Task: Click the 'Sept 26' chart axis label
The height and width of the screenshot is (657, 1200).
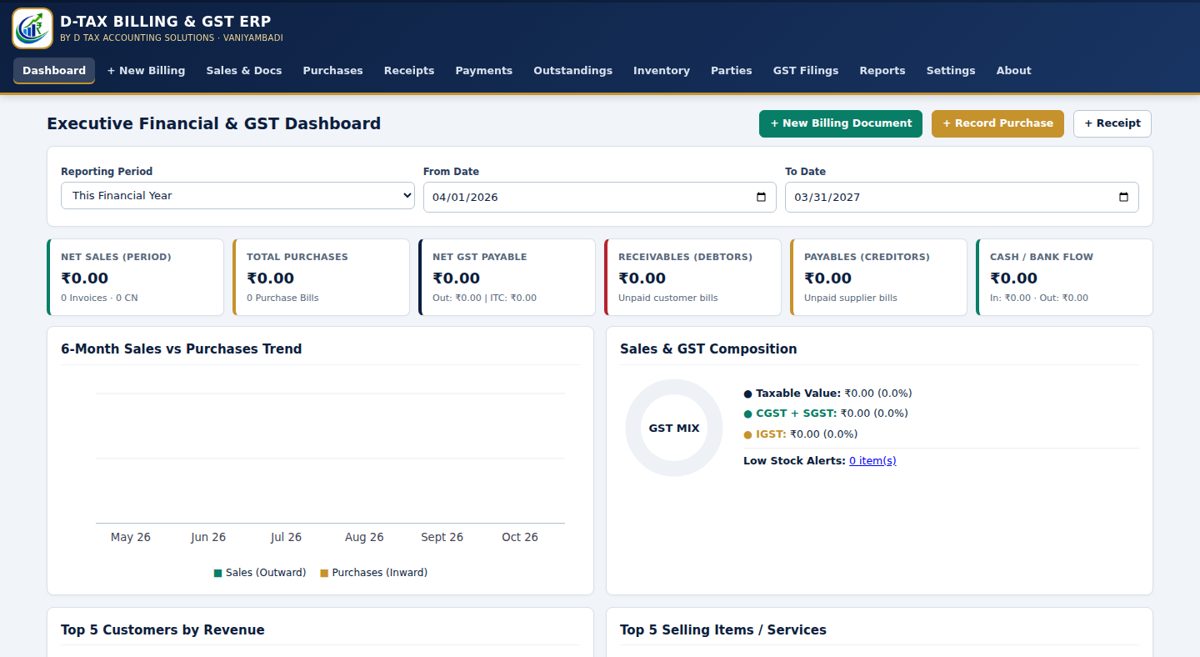Action: pos(442,537)
